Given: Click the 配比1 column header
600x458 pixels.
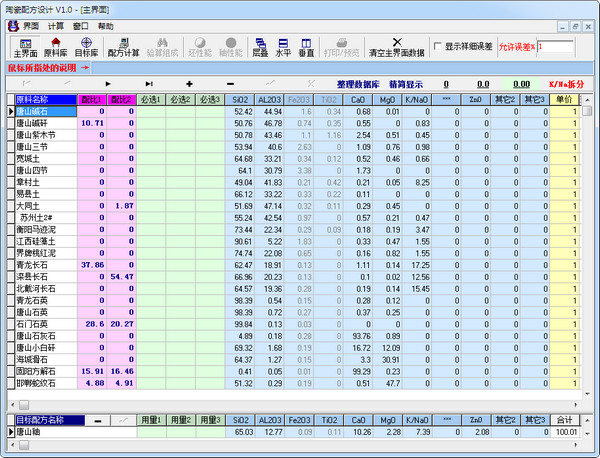Looking at the screenshot, I should [92, 100].
